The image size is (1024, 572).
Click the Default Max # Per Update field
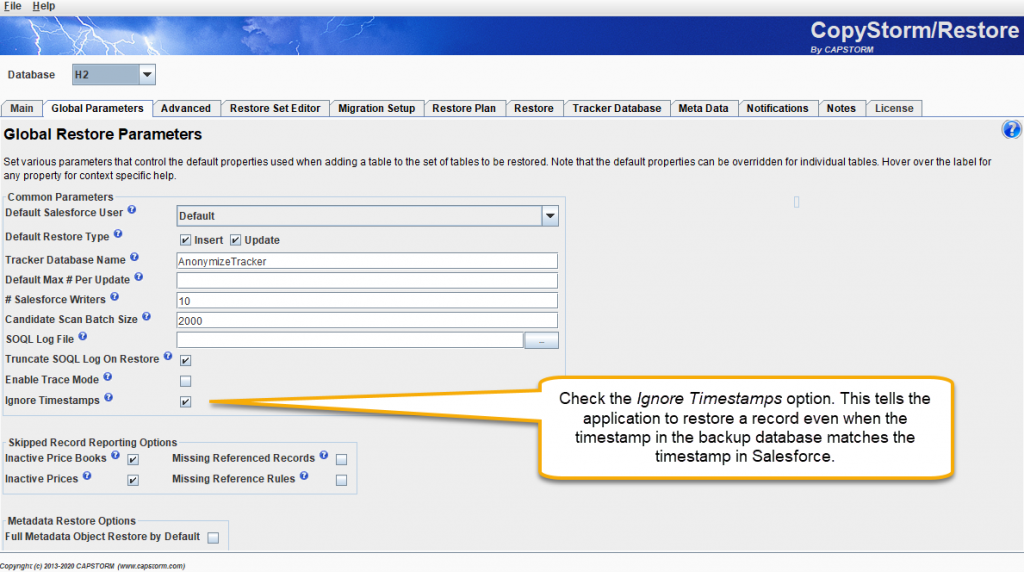pyautogui.click(x=367, y=281)
